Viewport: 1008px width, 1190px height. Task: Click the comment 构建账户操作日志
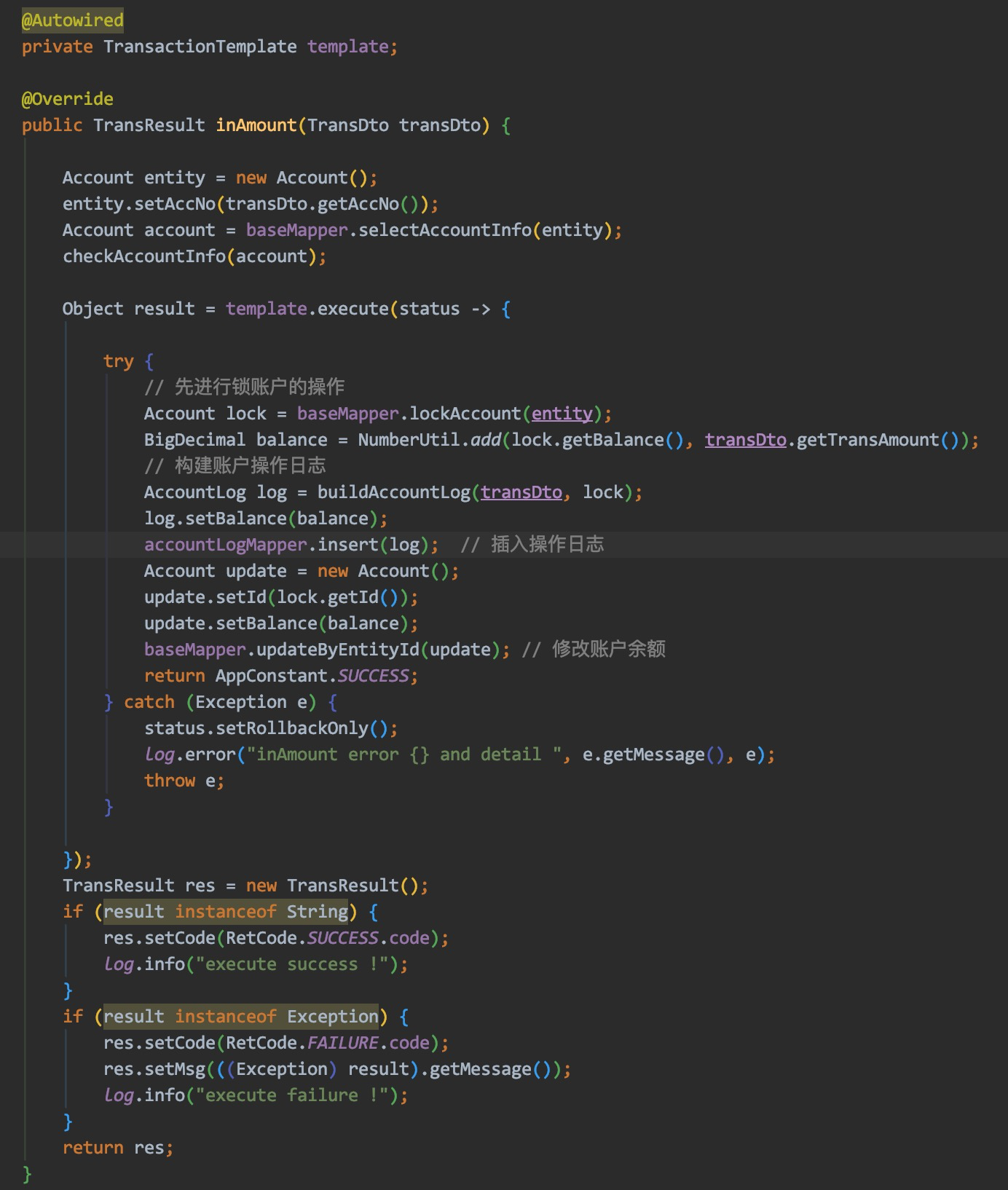[235, 465]
